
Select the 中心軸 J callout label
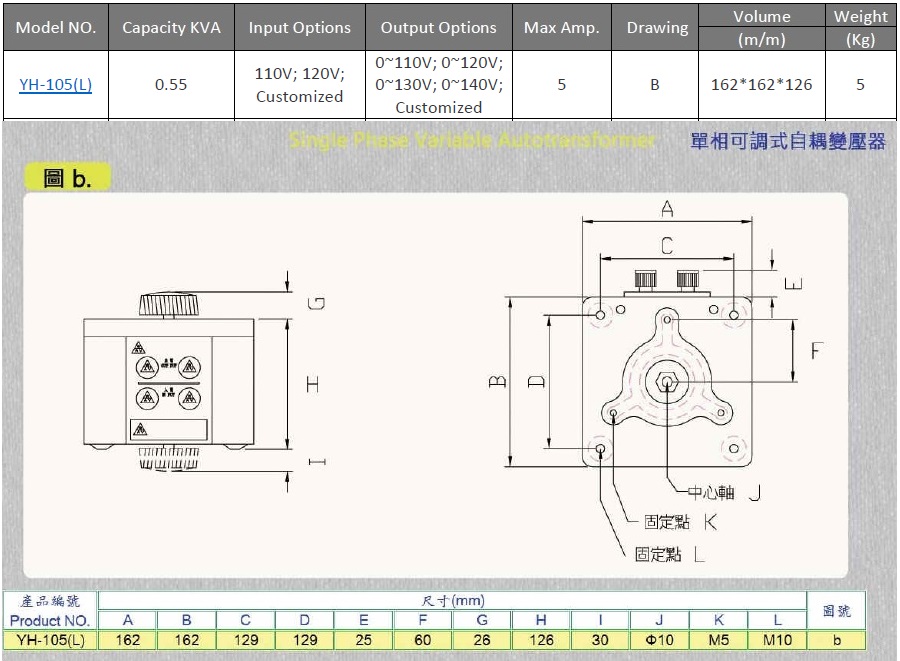pos(712,491)
